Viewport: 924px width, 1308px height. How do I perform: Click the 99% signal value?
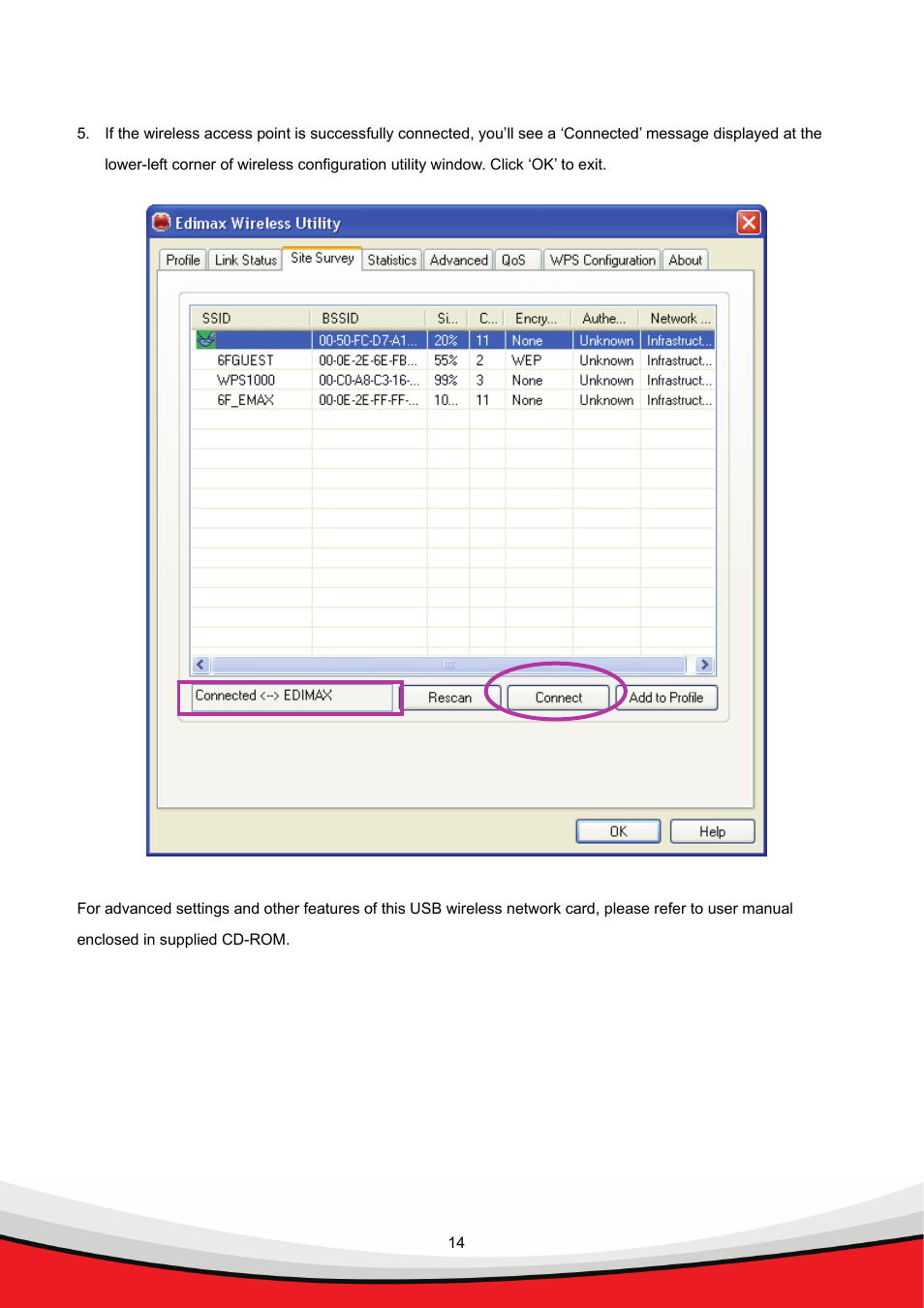point(446,380)
